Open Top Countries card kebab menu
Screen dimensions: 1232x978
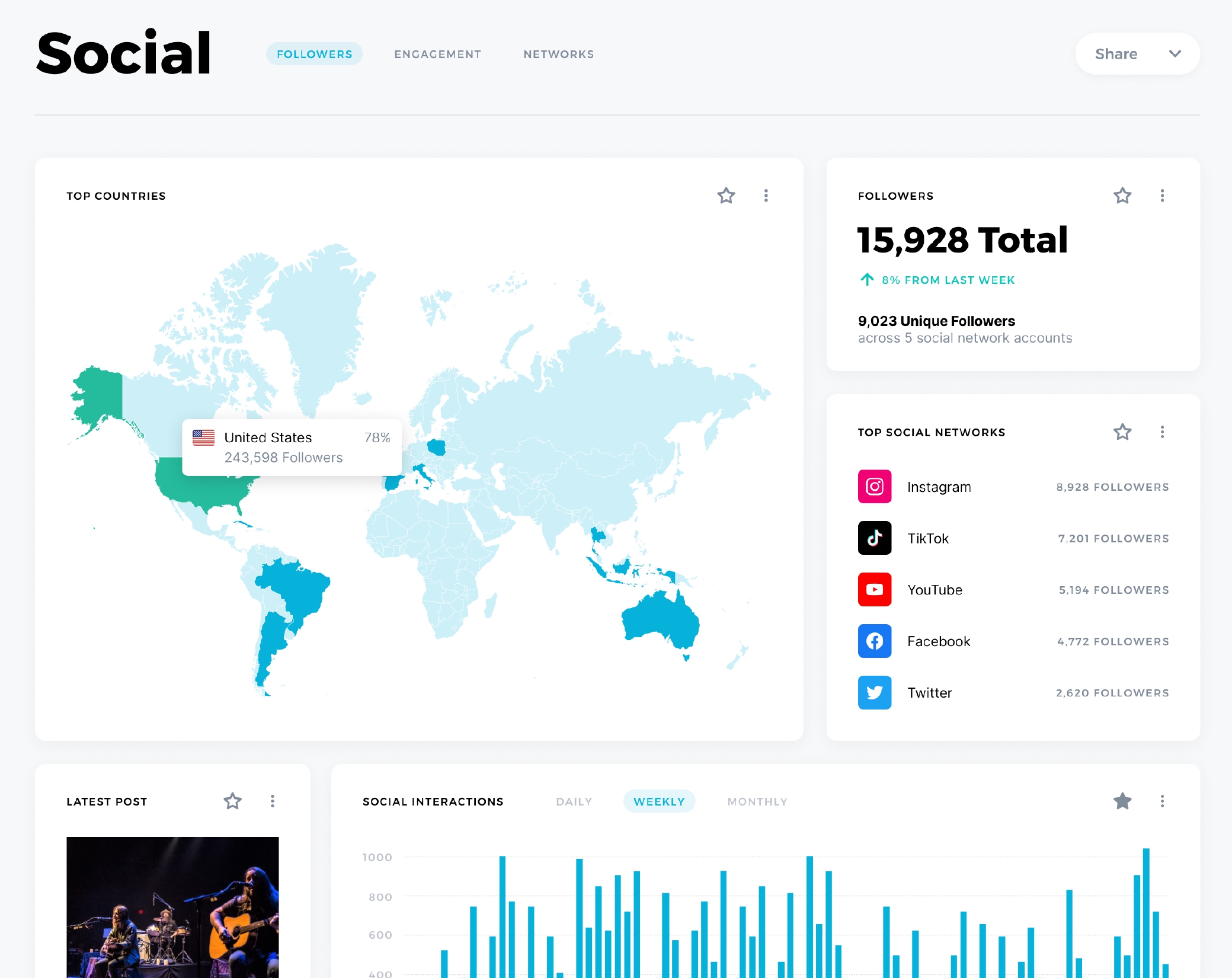tap(766, 196)
